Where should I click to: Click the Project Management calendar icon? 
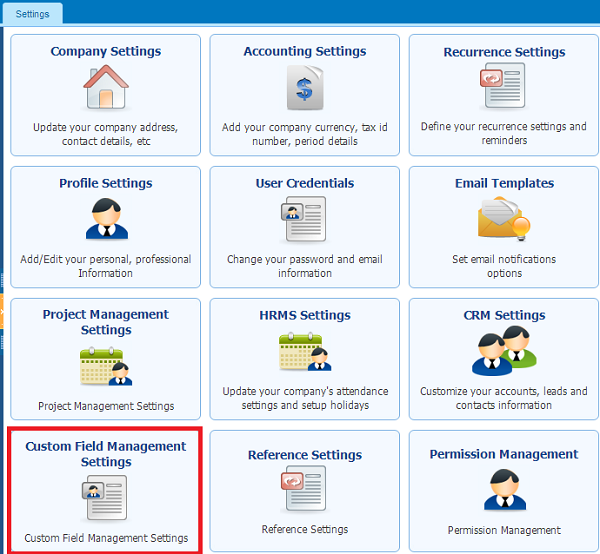[x=106, y=366]
